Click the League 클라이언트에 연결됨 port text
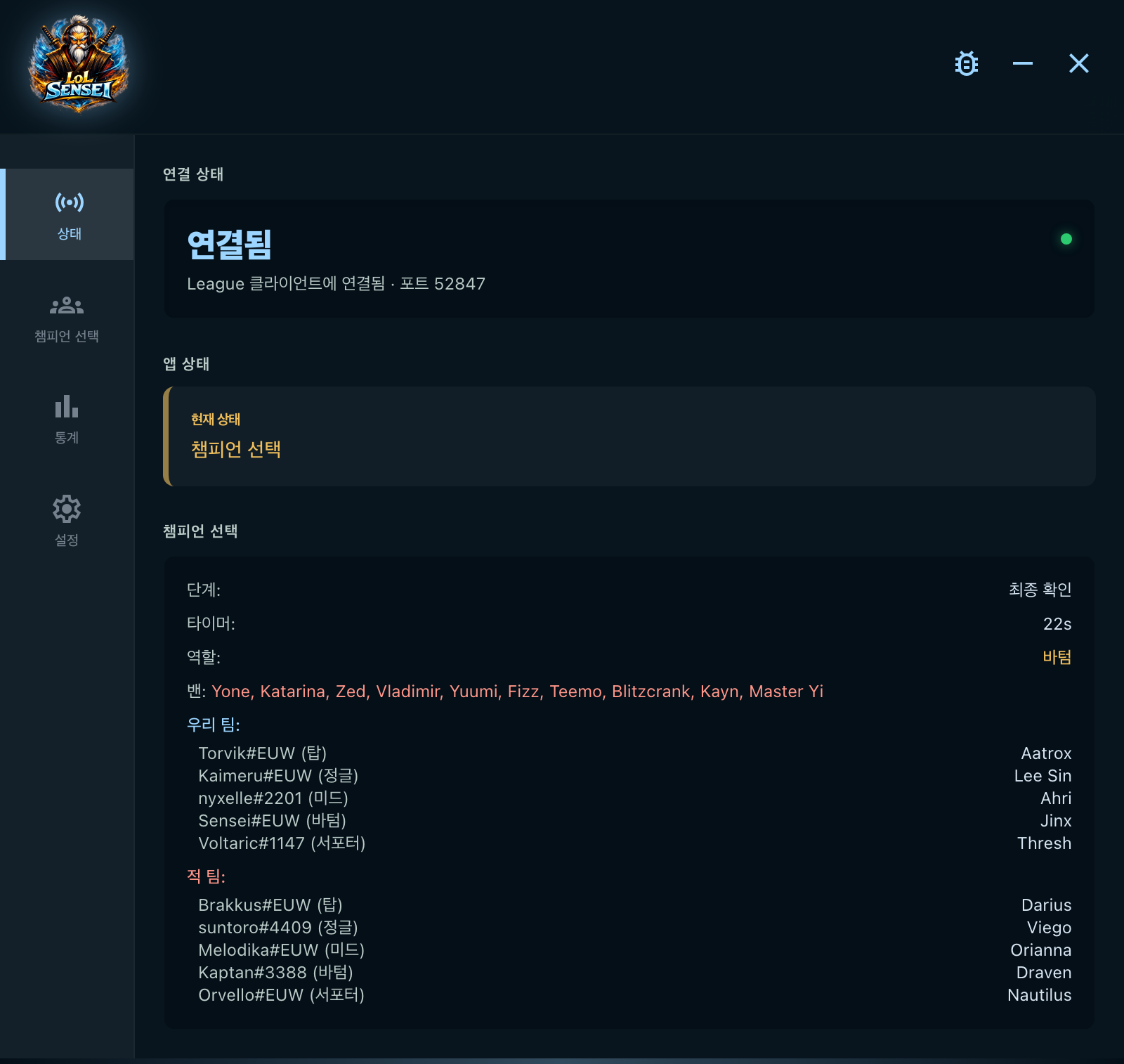Screen dimensions: 1124x1064 click(336, 283)
